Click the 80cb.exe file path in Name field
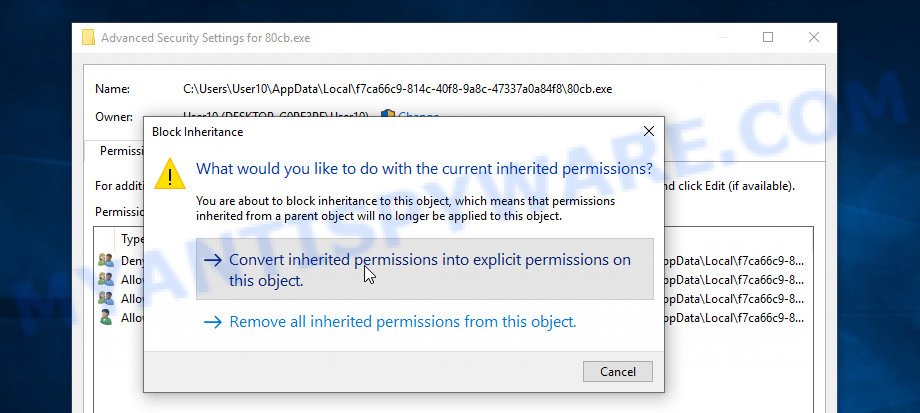 [398, 89]
